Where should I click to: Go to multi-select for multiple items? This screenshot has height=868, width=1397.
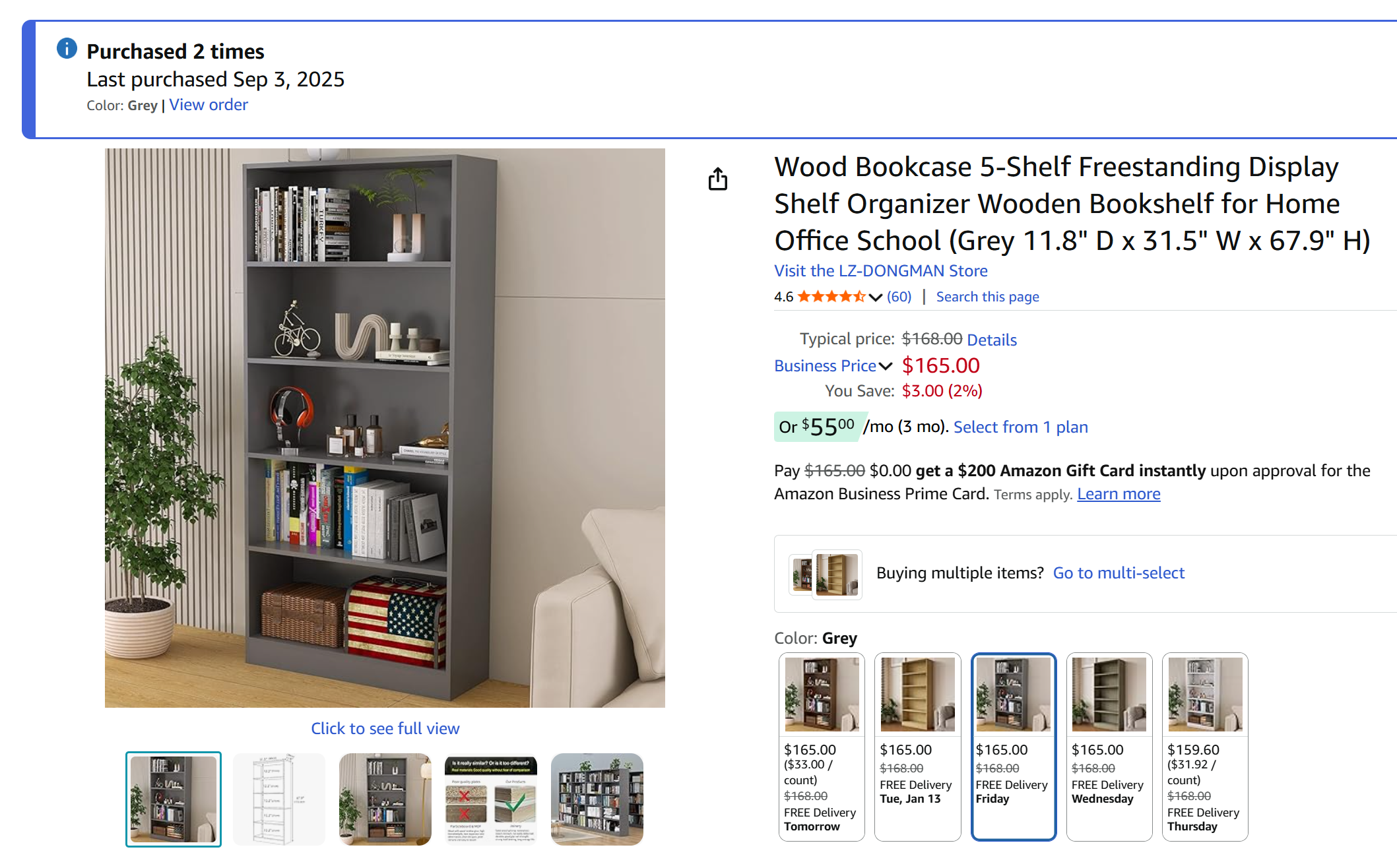[1119, 573]
